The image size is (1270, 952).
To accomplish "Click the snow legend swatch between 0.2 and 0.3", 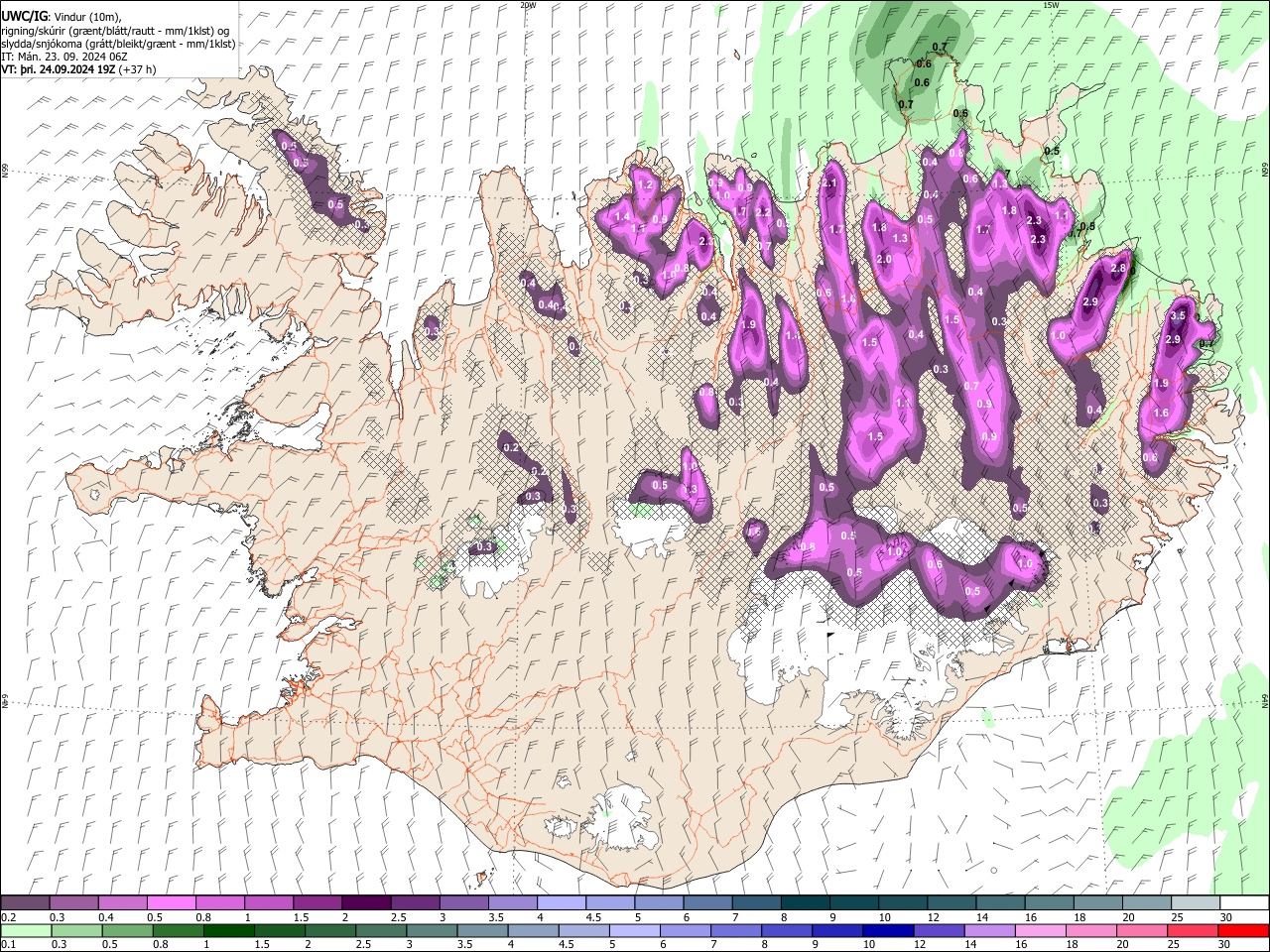I will coord(25,902).
